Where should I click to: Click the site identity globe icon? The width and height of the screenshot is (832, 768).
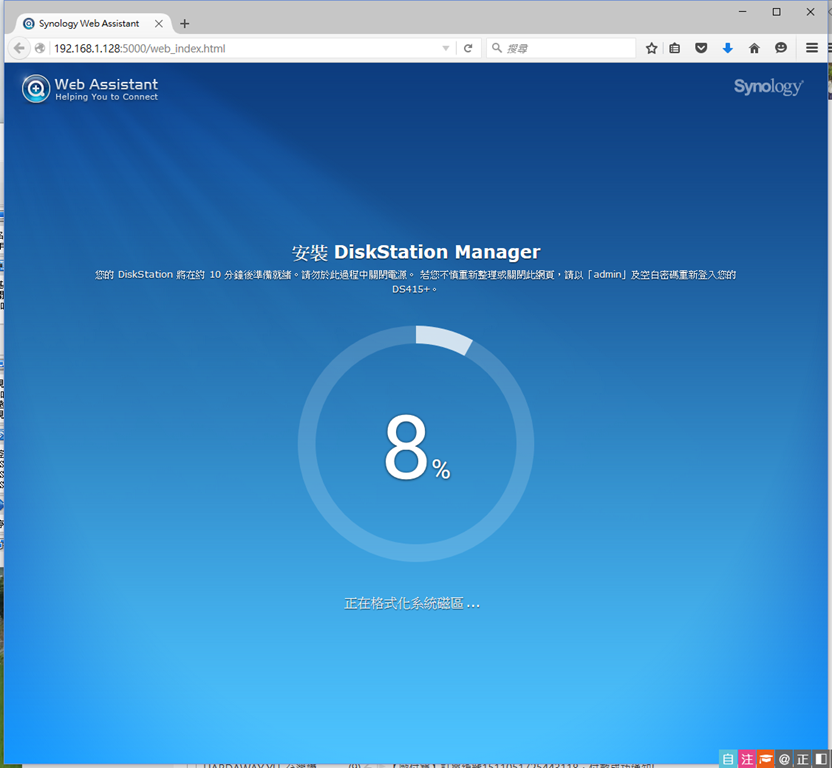pos(40,48)
